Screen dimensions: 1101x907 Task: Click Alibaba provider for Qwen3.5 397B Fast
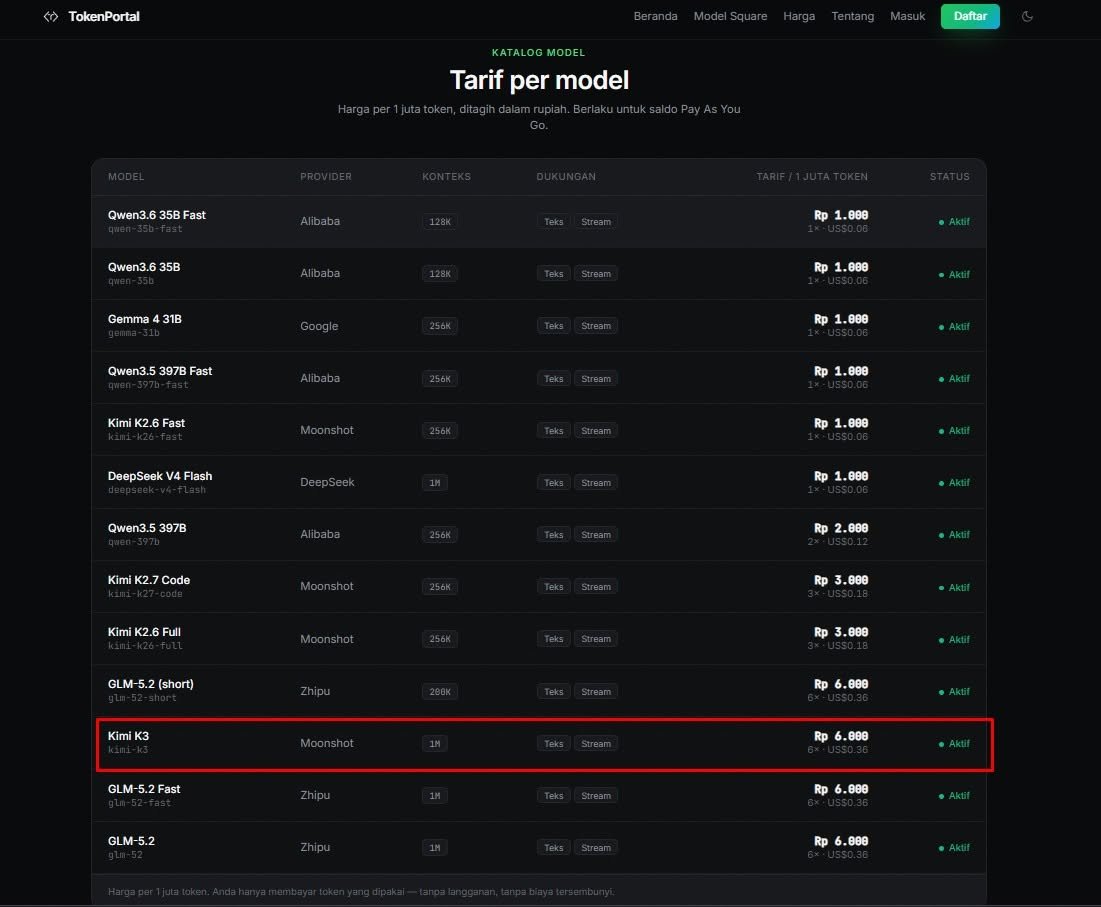[x=319, y=378]
